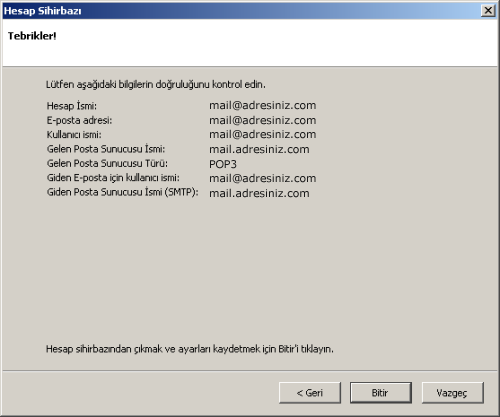Click the Hesap İsmi value mail@adresiniz.com
This screenshot has height=417, width=500.
[x=262, y=105]
